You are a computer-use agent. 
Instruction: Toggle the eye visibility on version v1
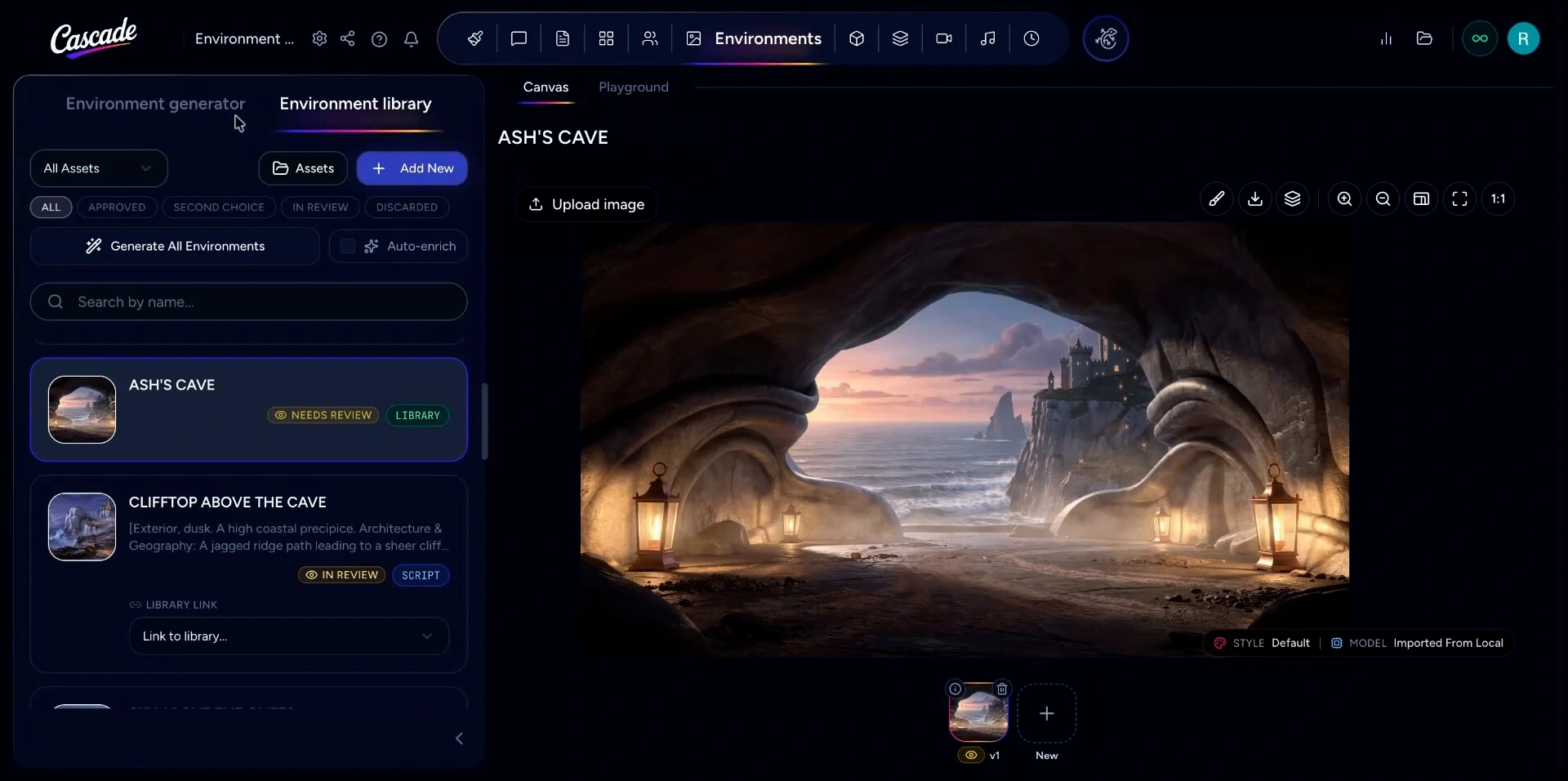coord(971,755)
